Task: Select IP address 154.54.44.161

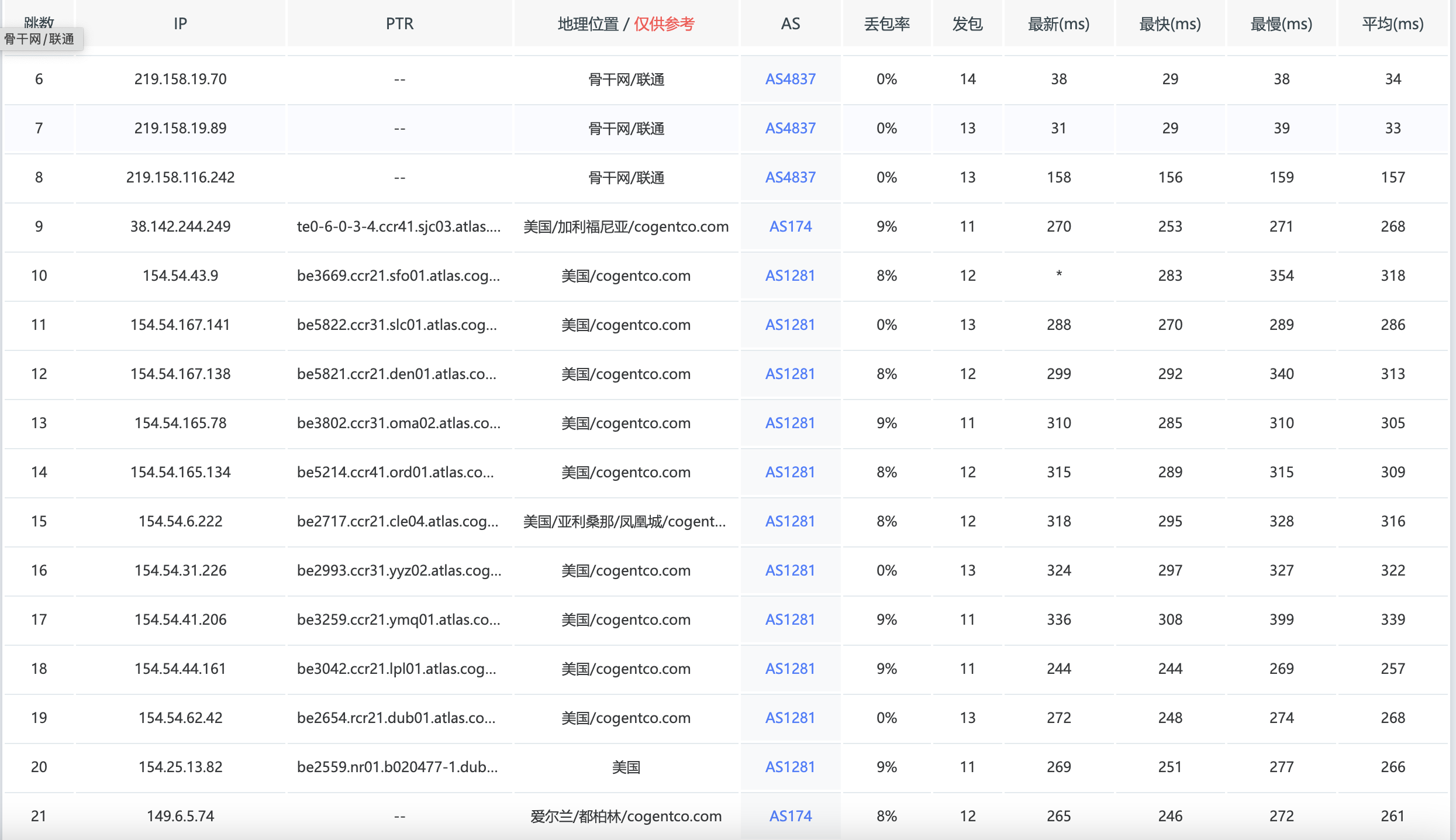Action: (180, 669)
